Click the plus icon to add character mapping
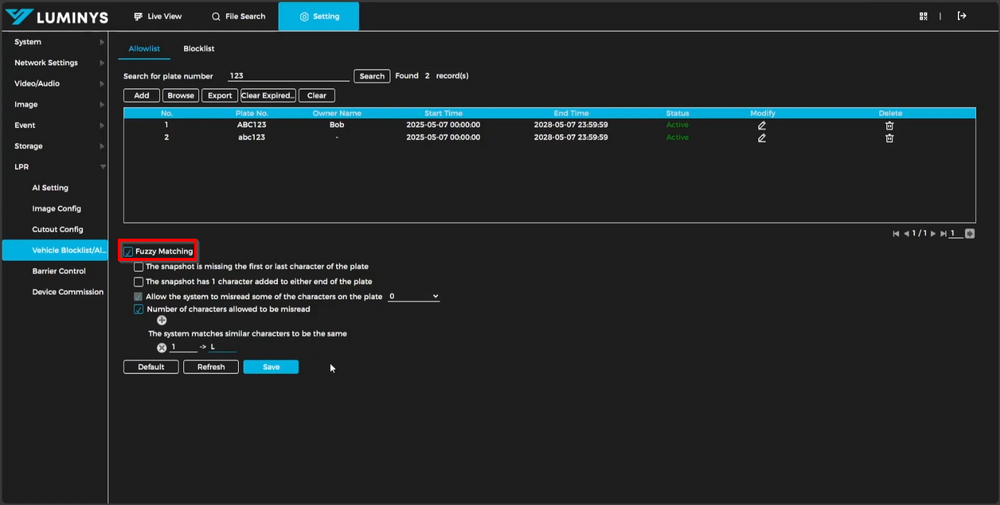Viewport: 1000px width, 505px height. [162, 321]
